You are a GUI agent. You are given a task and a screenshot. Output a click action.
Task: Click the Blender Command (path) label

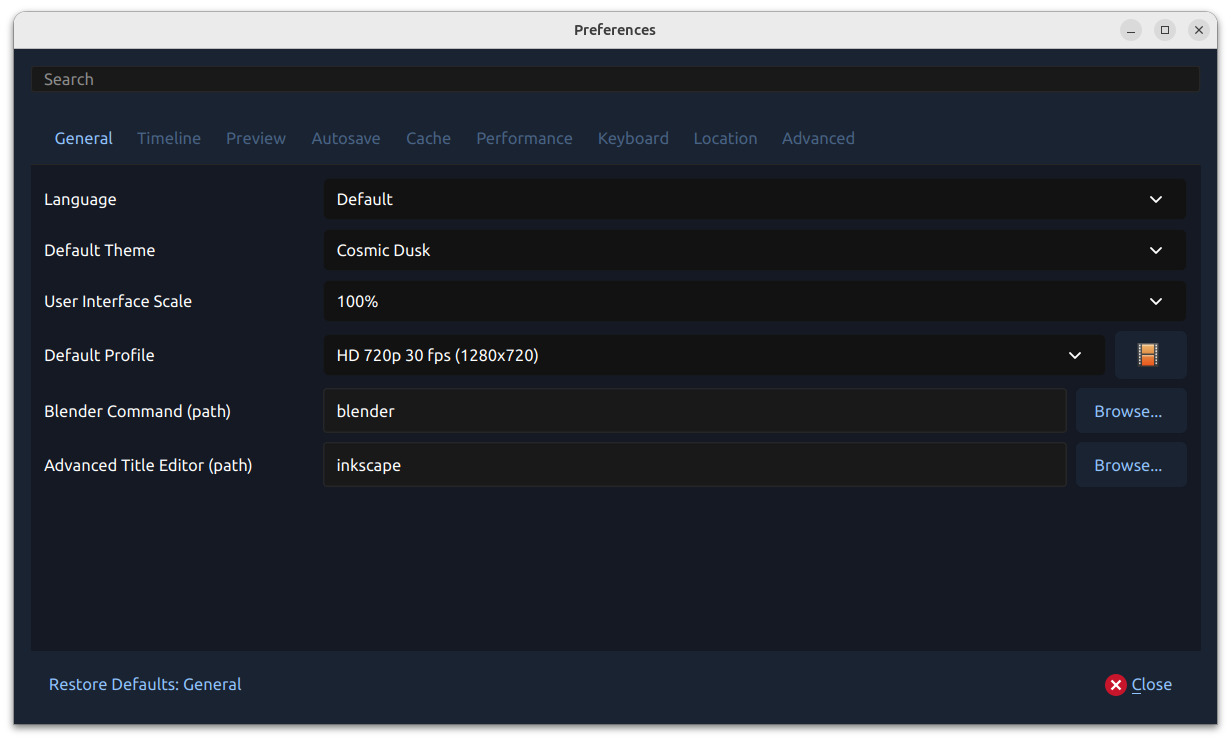pos(138,411)
